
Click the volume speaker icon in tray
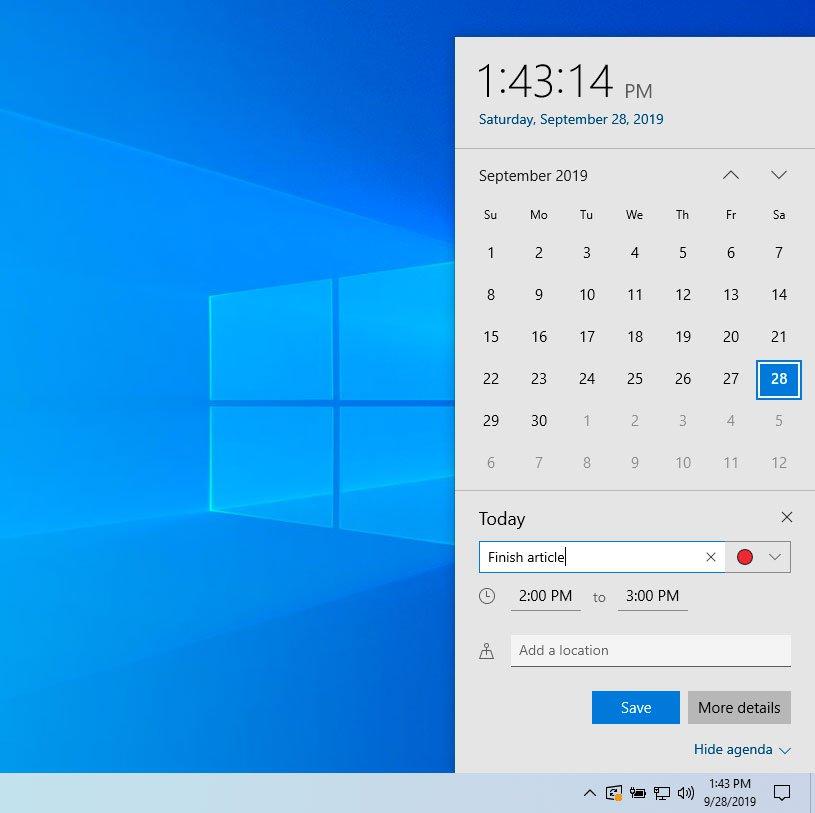point(685,793)
